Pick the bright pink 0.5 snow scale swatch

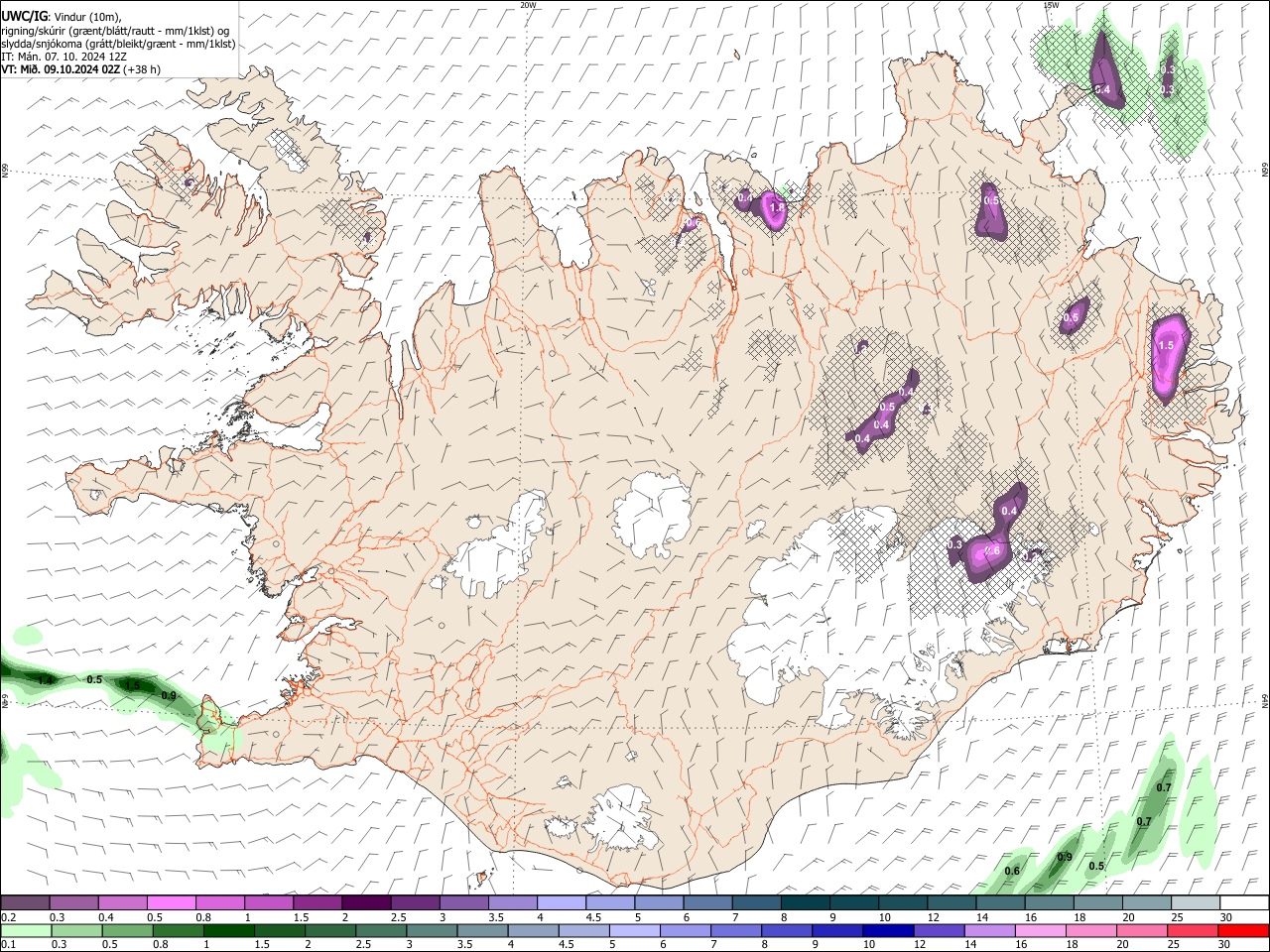(171, 902)
